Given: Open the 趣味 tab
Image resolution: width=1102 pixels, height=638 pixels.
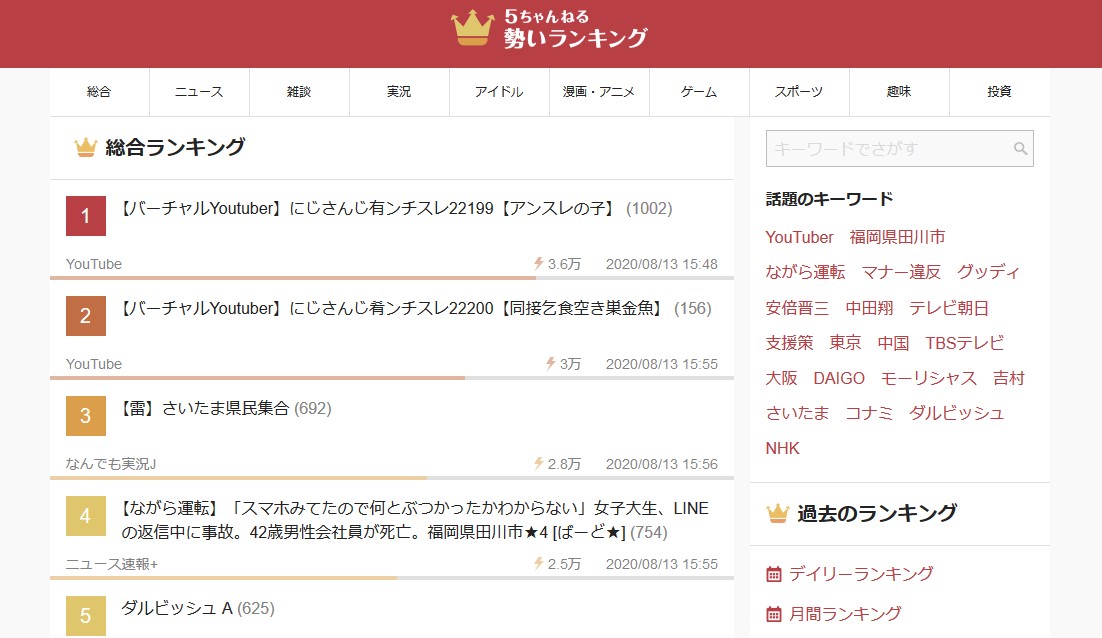Looking at the screenshot, I should 899,92.
